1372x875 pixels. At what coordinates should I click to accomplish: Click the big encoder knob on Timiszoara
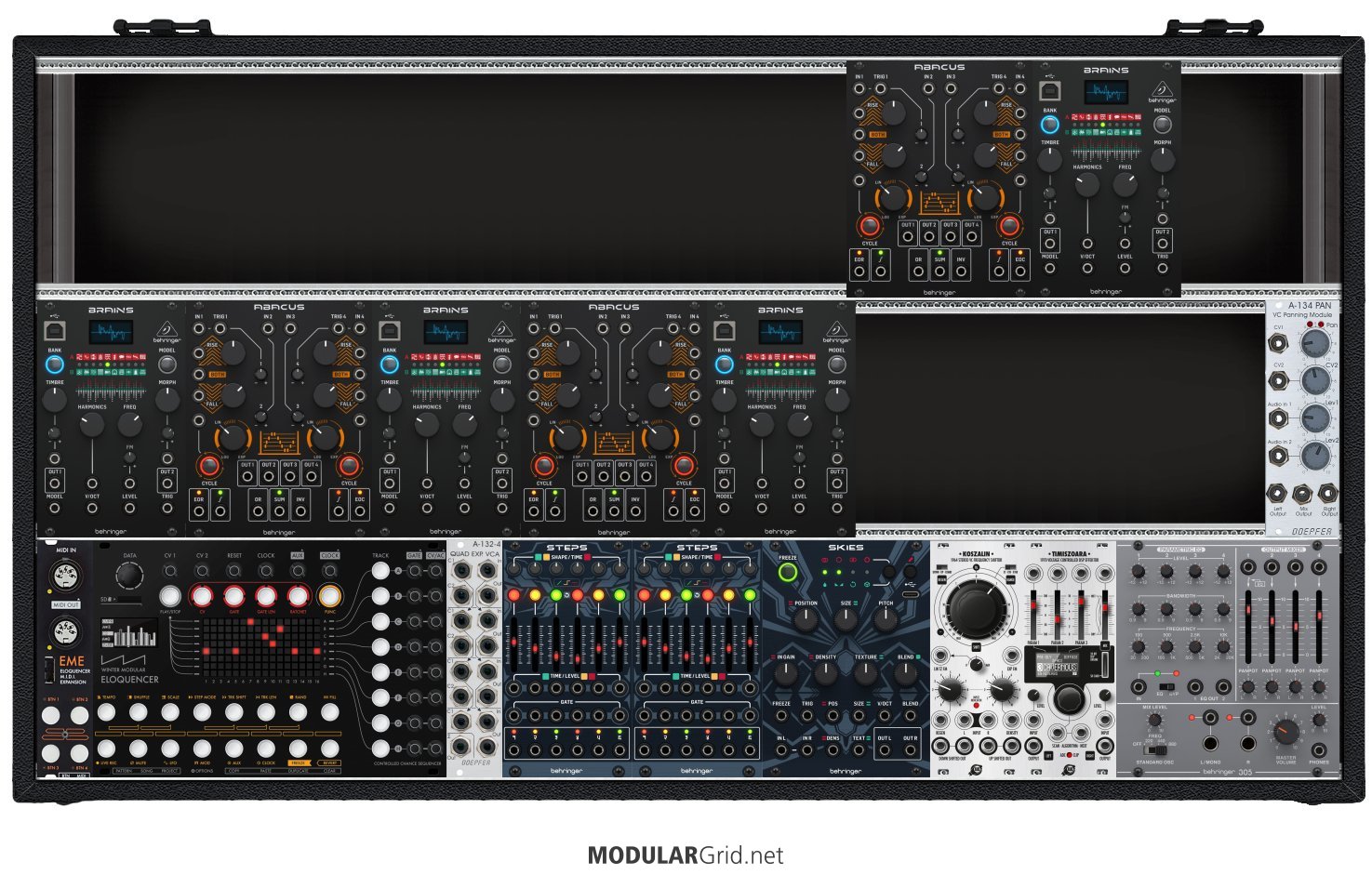pyautogui.click(x=1070, y=698)
